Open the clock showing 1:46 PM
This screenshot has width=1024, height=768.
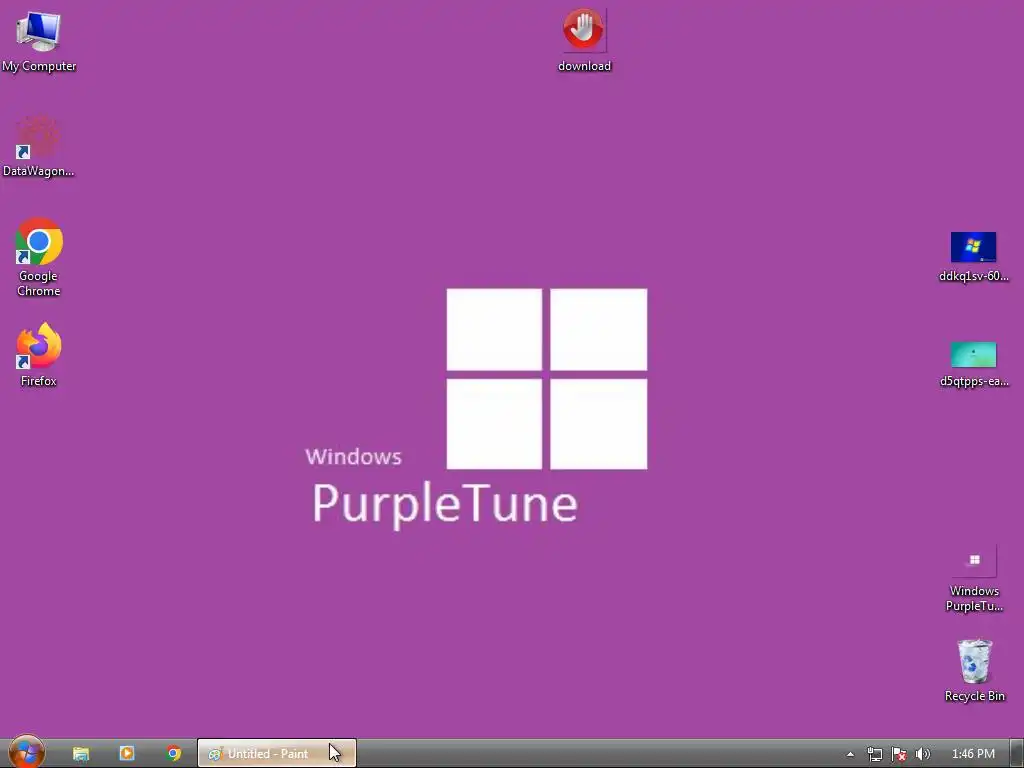[973, 754]
